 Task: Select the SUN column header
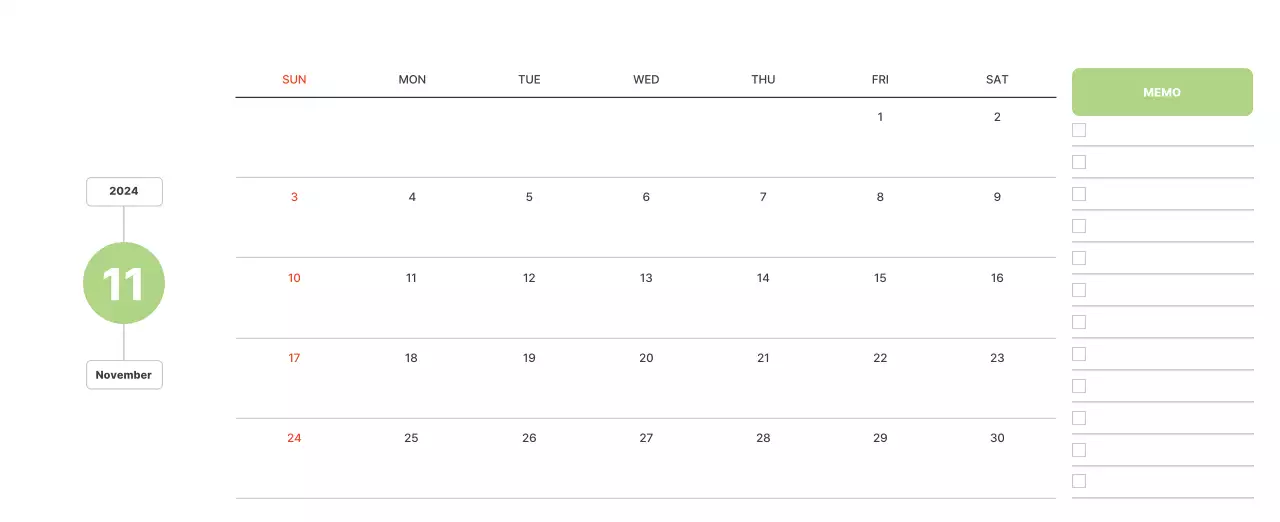(x=294, y=79)
